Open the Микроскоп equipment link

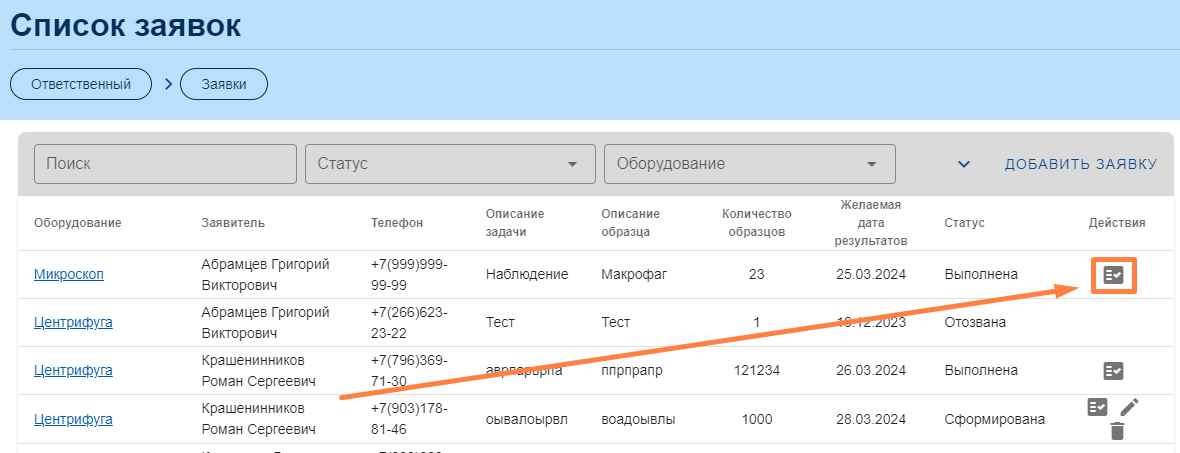coord(68,274)
